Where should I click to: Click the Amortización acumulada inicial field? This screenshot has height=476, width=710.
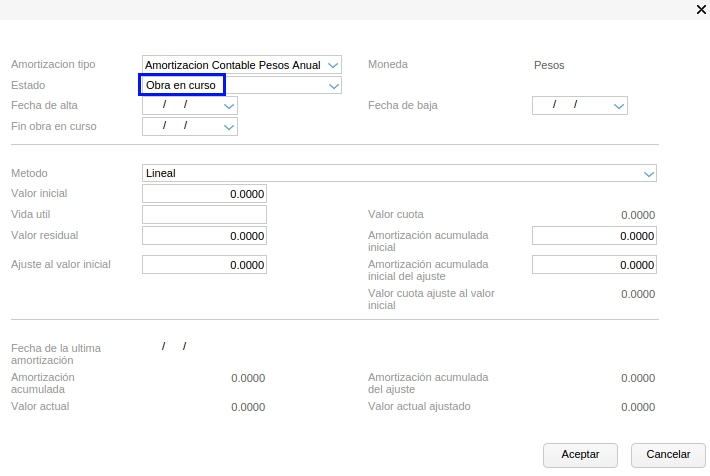click(594, 236)
